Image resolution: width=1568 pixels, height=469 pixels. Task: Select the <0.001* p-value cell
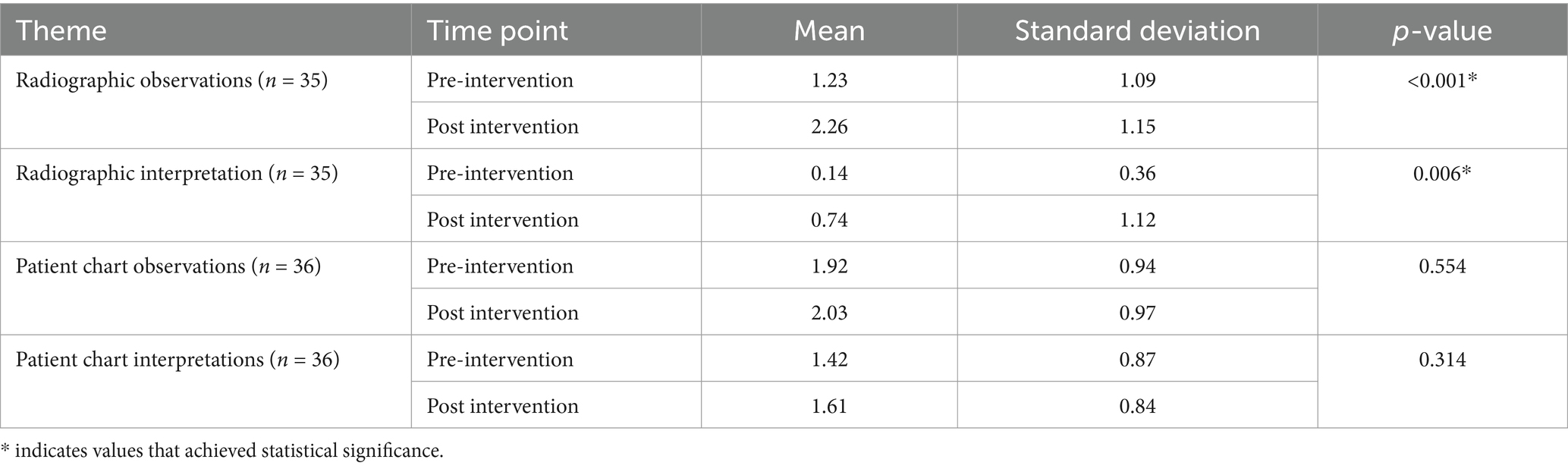(x=1442, y=102)
